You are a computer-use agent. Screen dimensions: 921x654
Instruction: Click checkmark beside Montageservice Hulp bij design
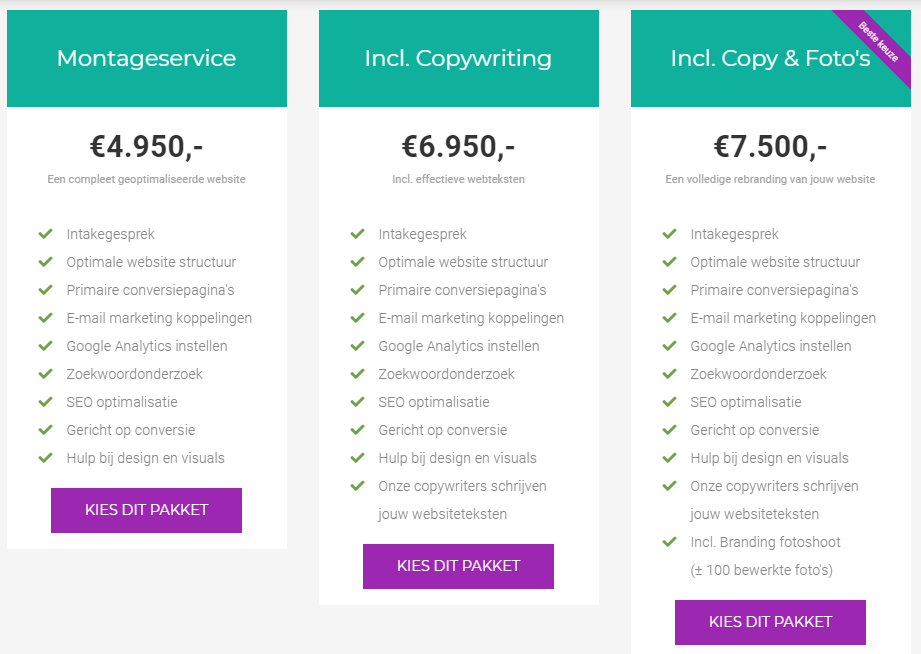[45, 458]
